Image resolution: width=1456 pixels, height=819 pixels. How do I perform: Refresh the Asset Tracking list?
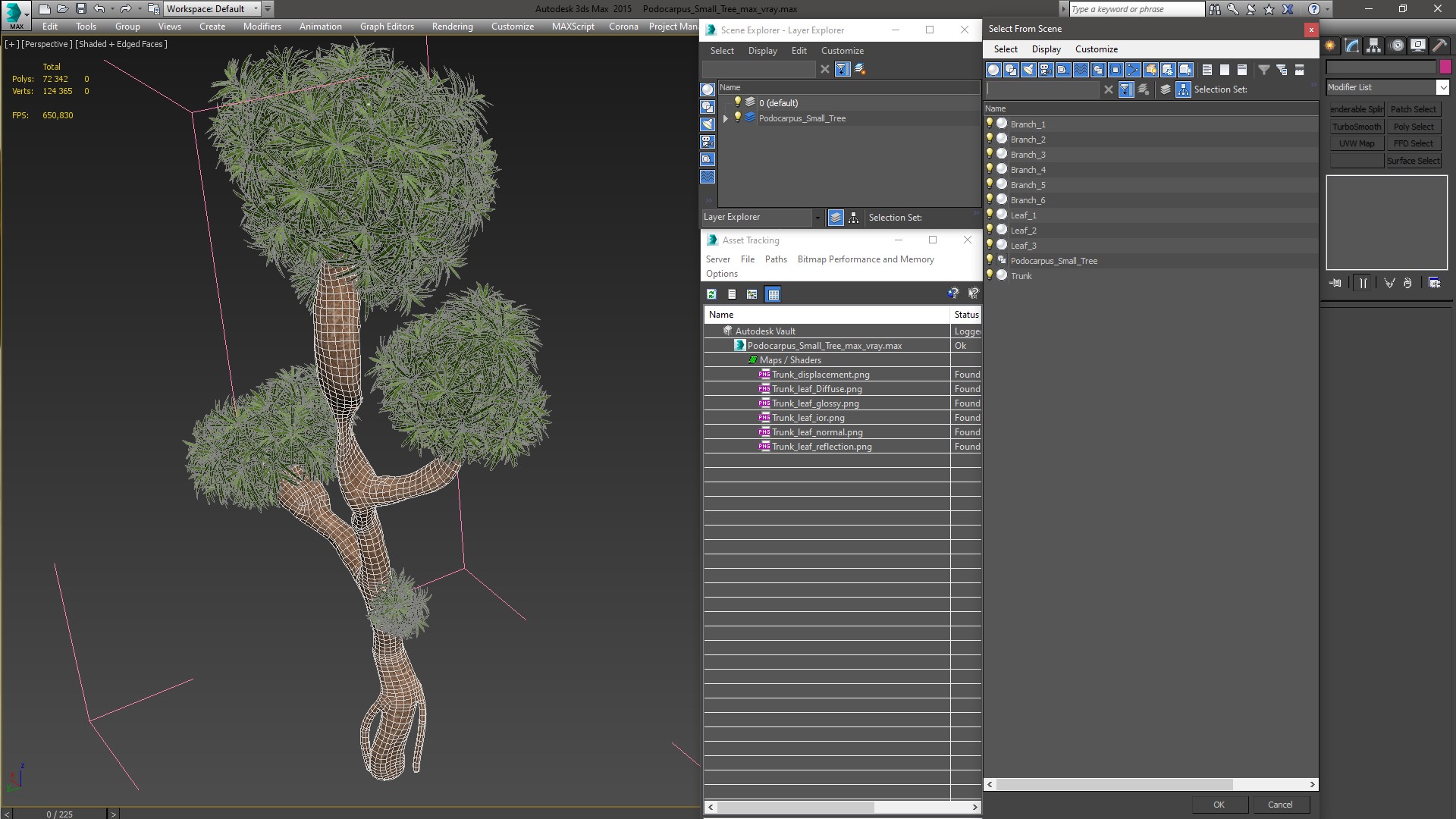click(711, 294)
